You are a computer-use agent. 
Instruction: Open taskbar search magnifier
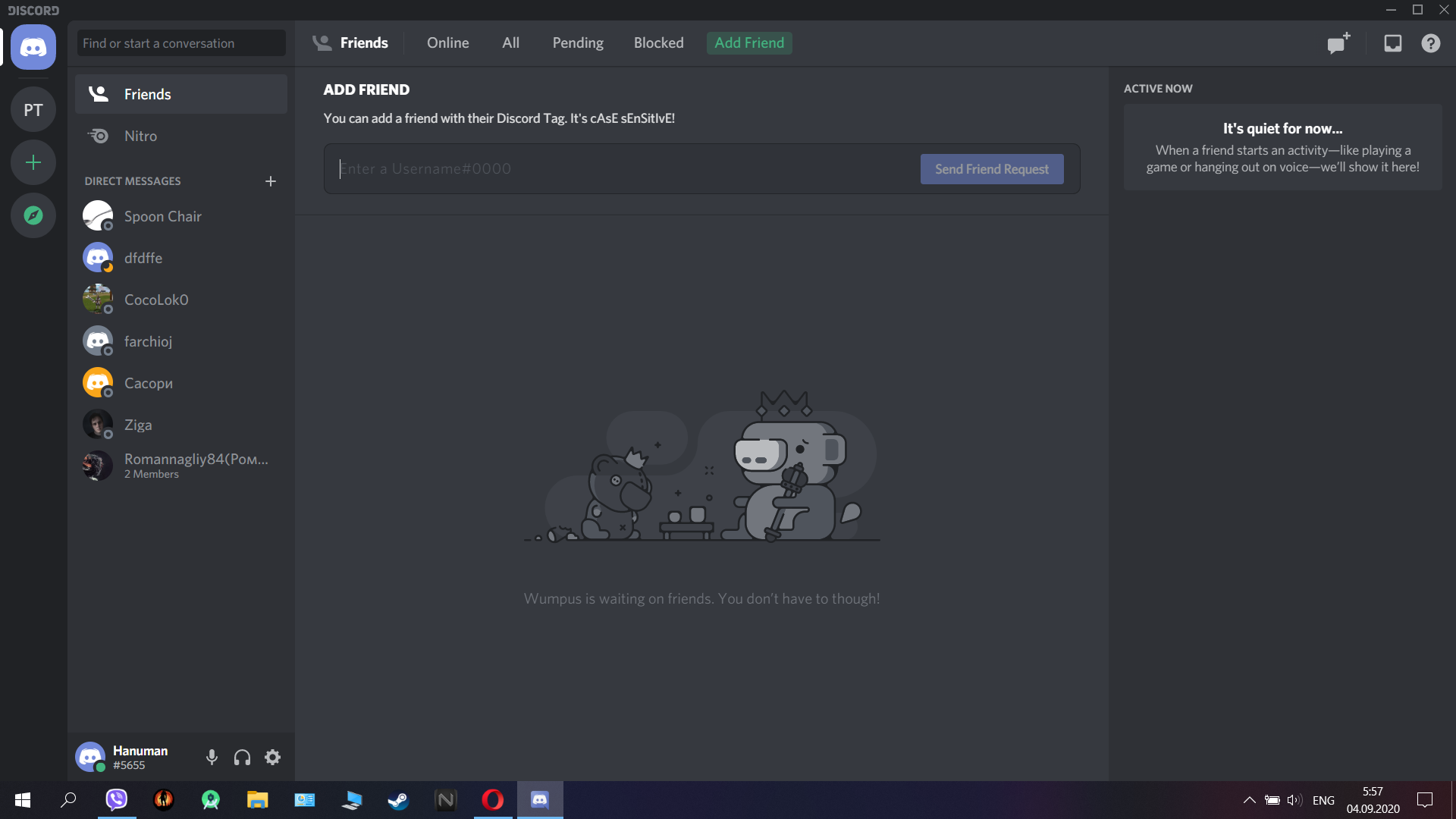point(69,800)
